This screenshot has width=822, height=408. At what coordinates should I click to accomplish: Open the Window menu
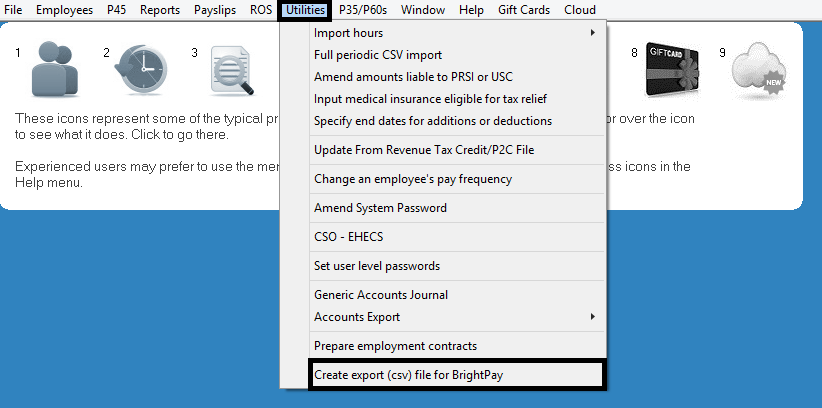click(423, 10)
